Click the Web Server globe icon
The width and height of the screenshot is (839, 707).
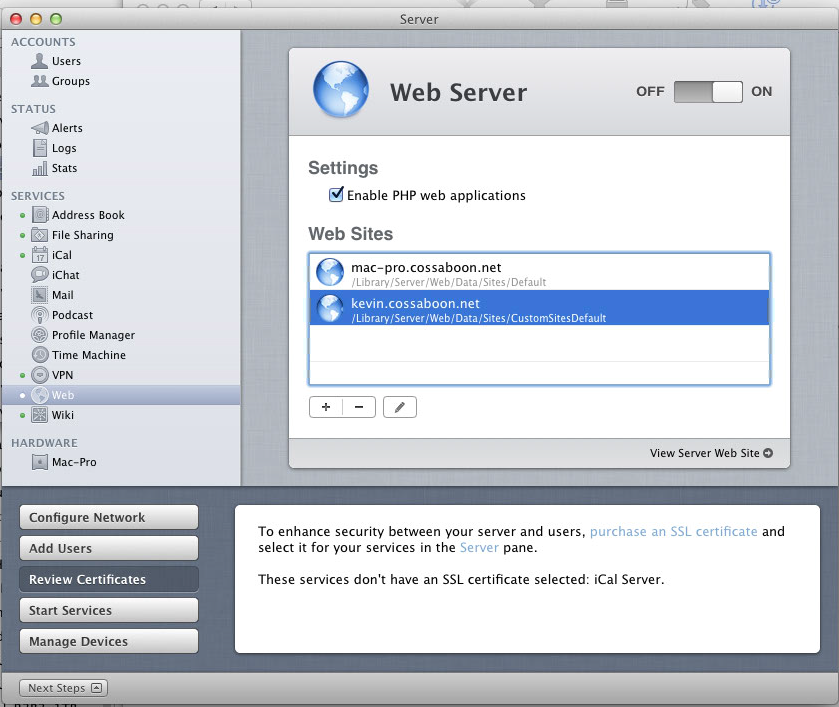click(340, 91)
